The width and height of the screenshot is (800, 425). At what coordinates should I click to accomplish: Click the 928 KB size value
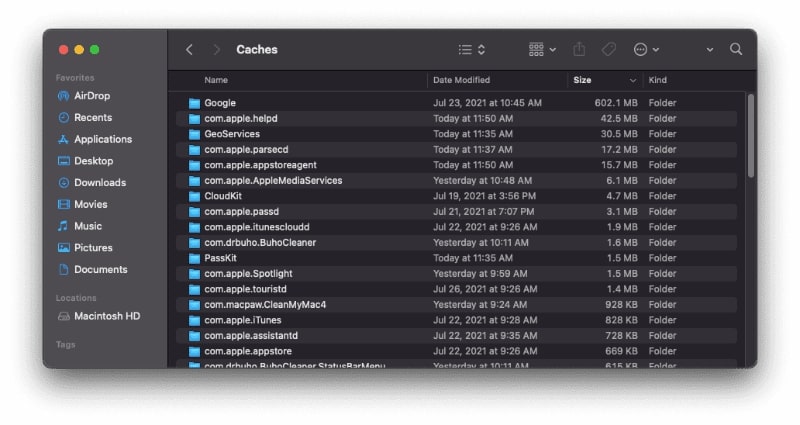(621, 305)
